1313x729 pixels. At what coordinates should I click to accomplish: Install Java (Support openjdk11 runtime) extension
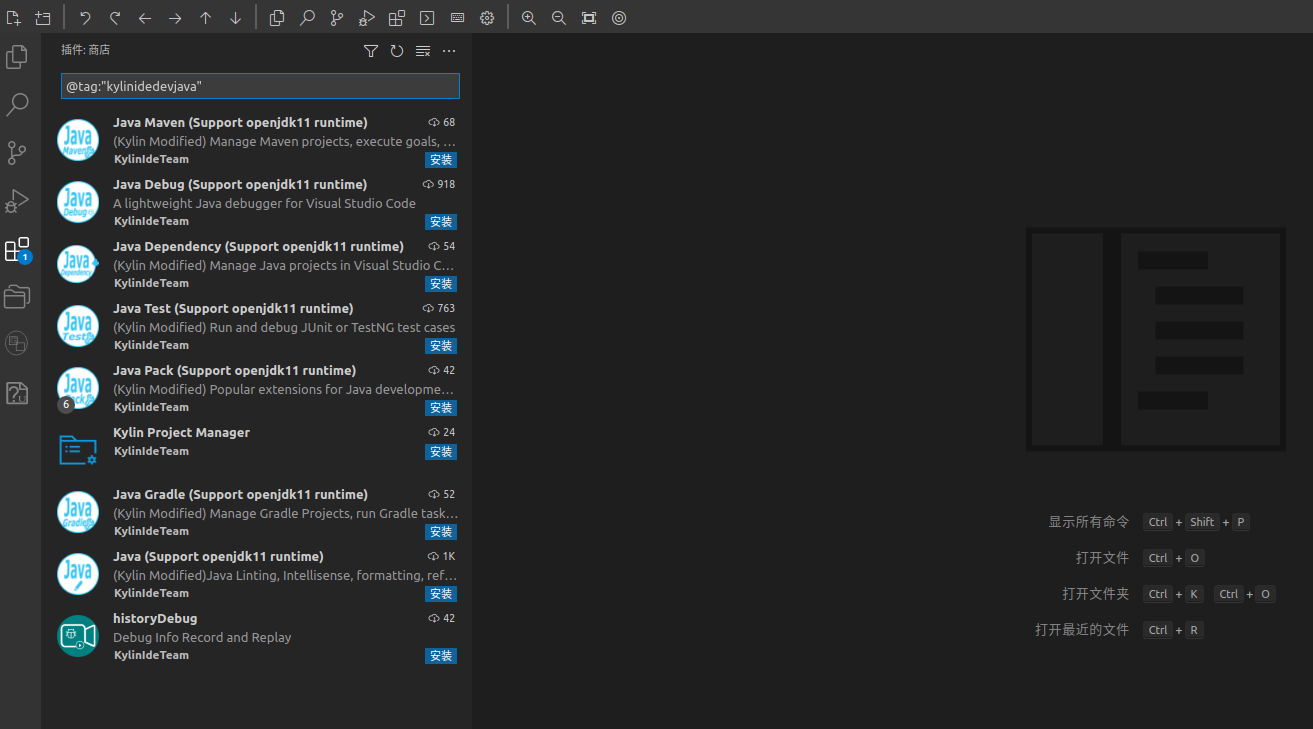point(441,594)
